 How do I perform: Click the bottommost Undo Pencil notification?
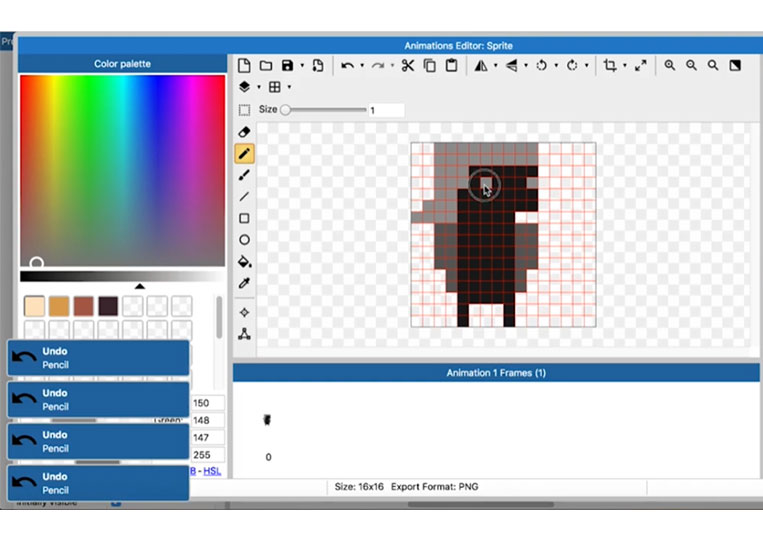click(x=98, y=483)
